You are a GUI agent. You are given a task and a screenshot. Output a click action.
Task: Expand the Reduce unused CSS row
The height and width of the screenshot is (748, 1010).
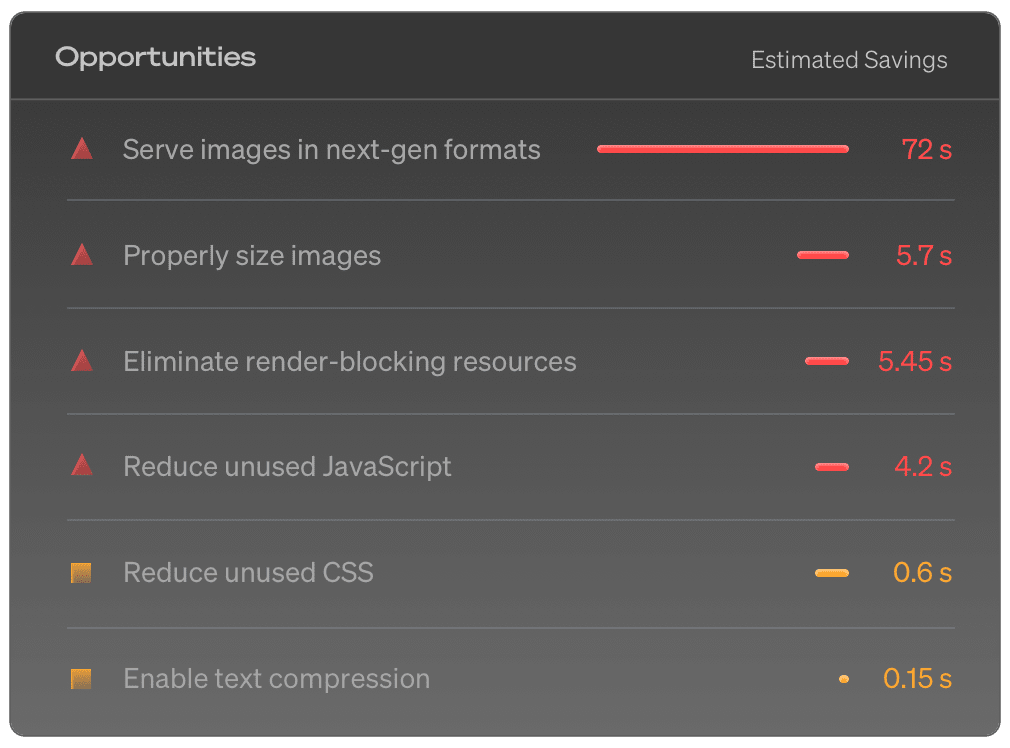tap(247, 572)
